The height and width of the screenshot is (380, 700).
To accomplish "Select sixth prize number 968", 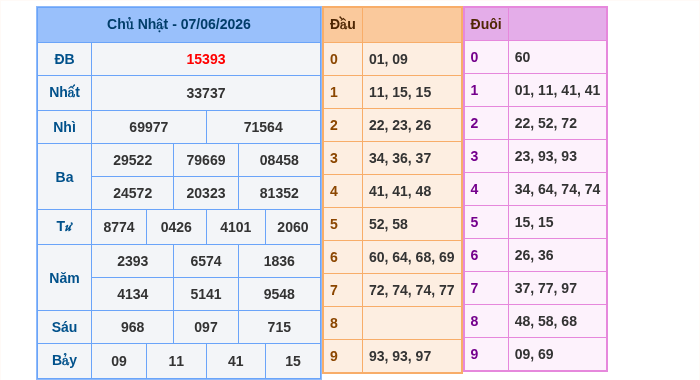I will click(133, 327).
